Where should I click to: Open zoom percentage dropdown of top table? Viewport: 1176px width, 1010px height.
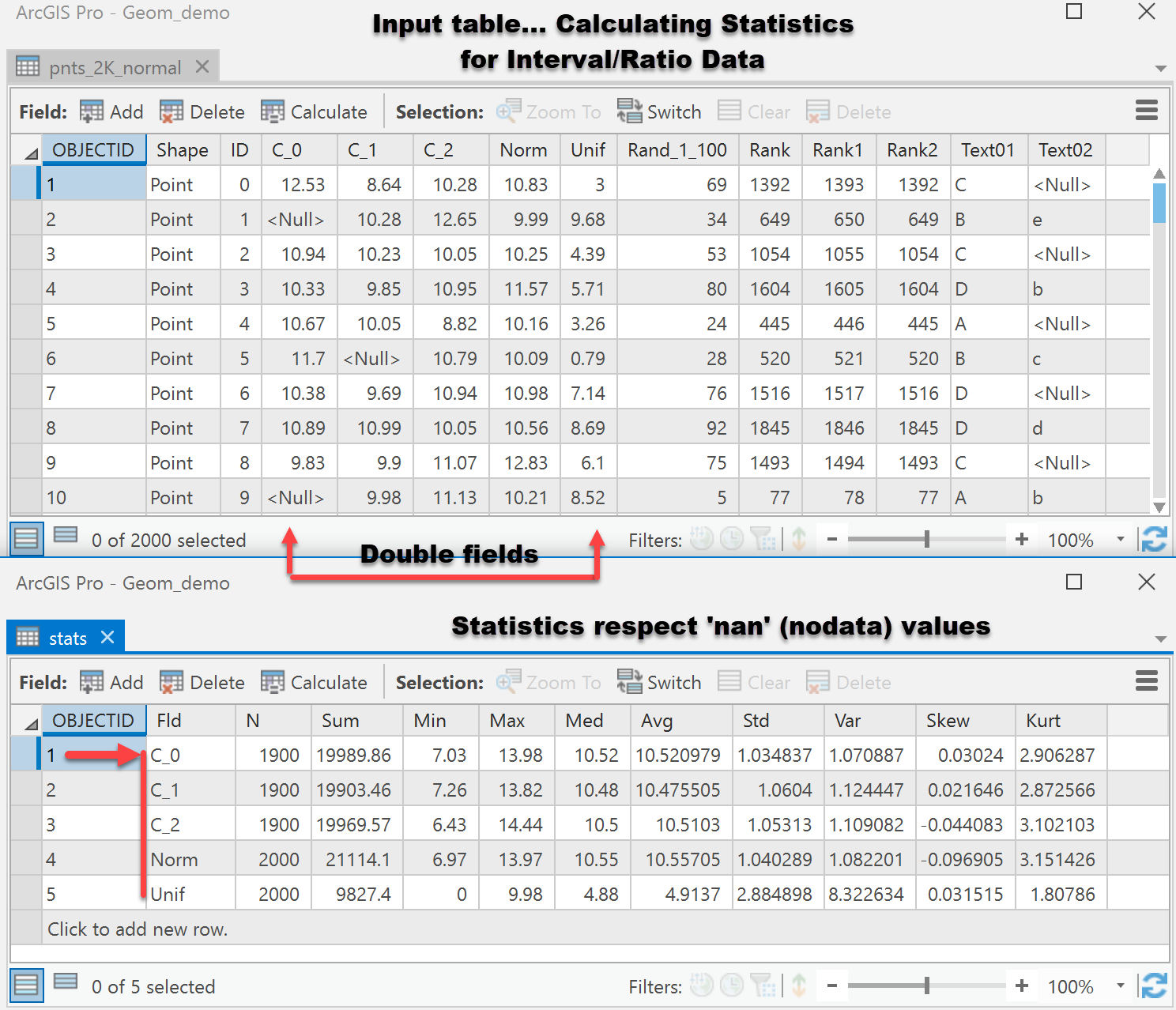(x=1120, y=540)
